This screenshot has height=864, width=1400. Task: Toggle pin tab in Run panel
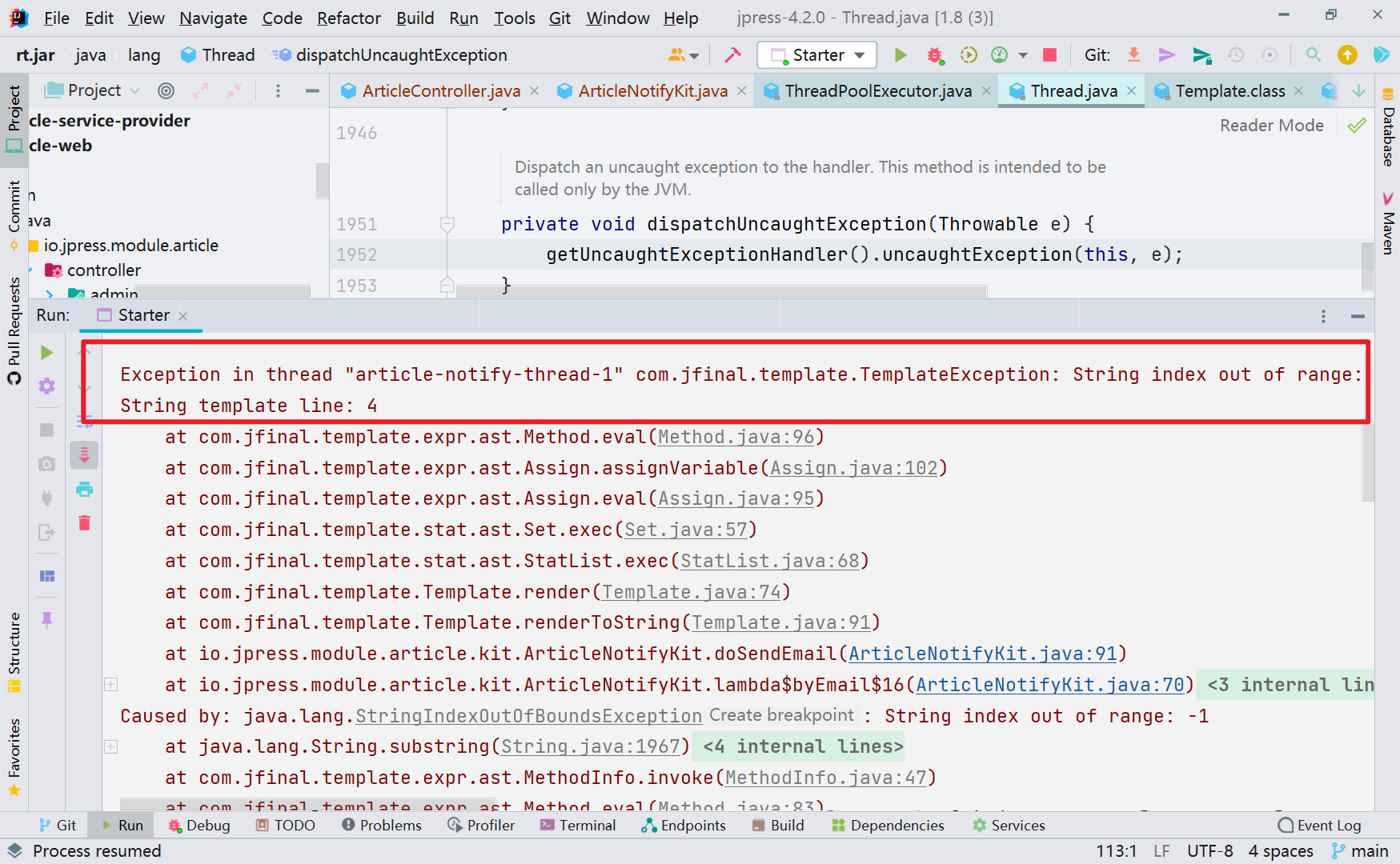point(46,620)
